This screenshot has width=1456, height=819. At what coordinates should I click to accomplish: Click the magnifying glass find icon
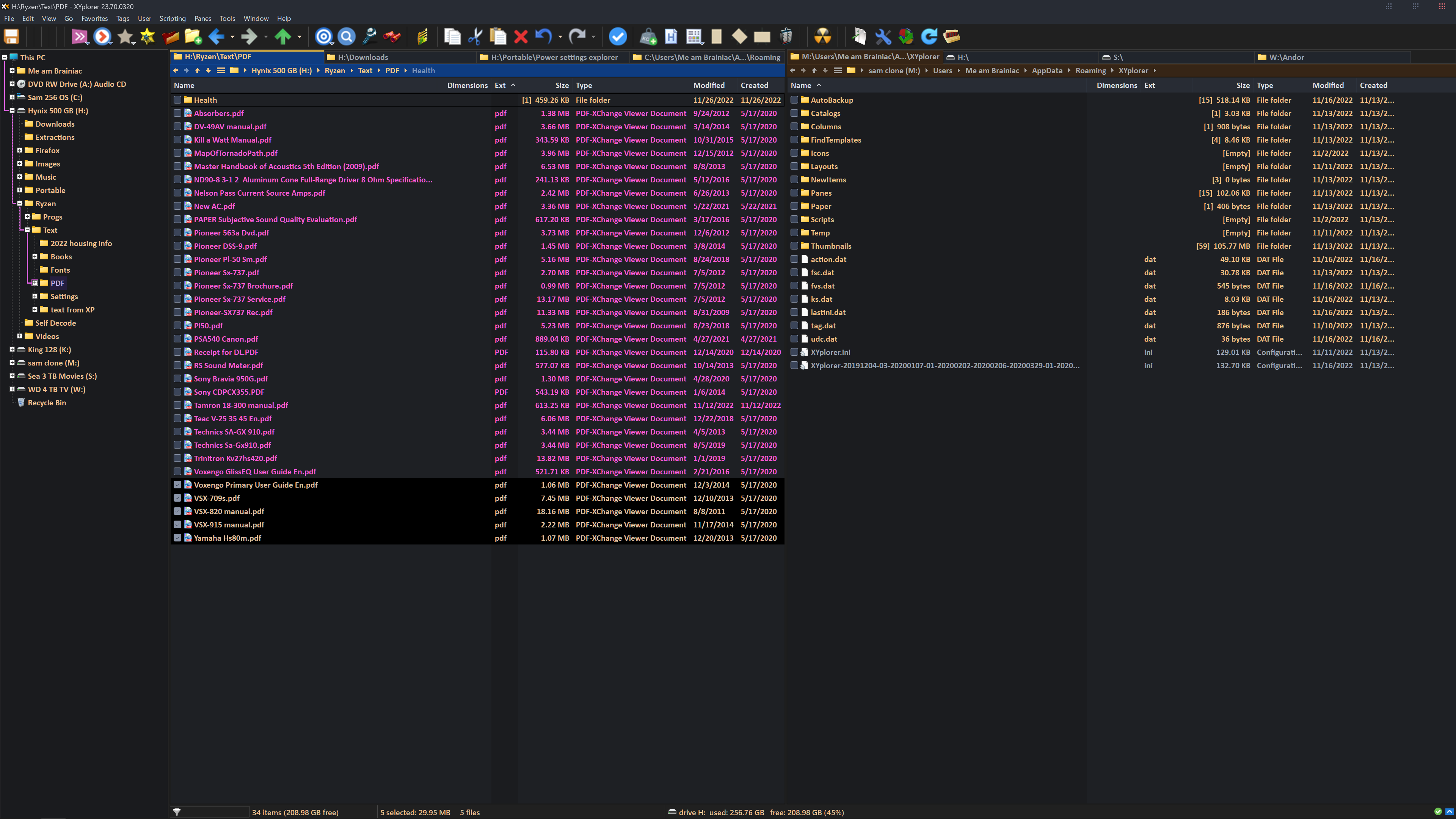(x=369, y=37)
